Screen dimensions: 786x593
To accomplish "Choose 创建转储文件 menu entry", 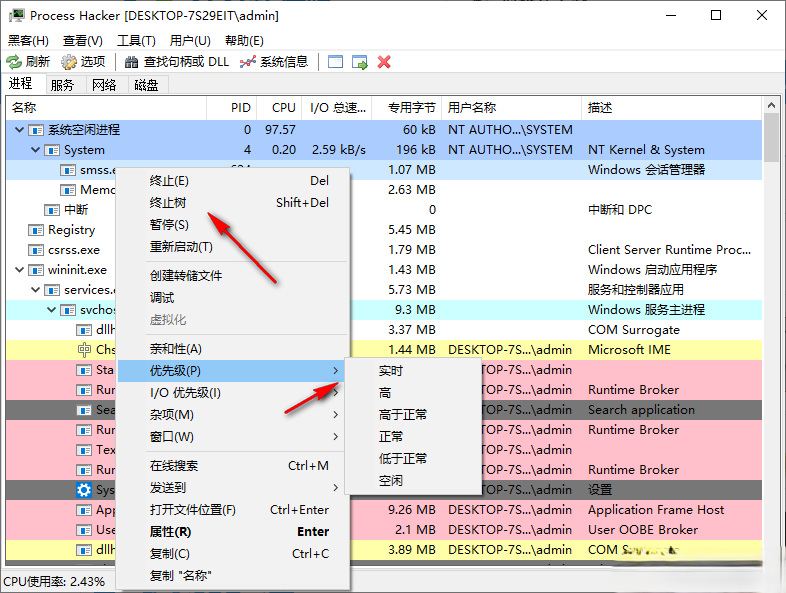I will 232,276.
